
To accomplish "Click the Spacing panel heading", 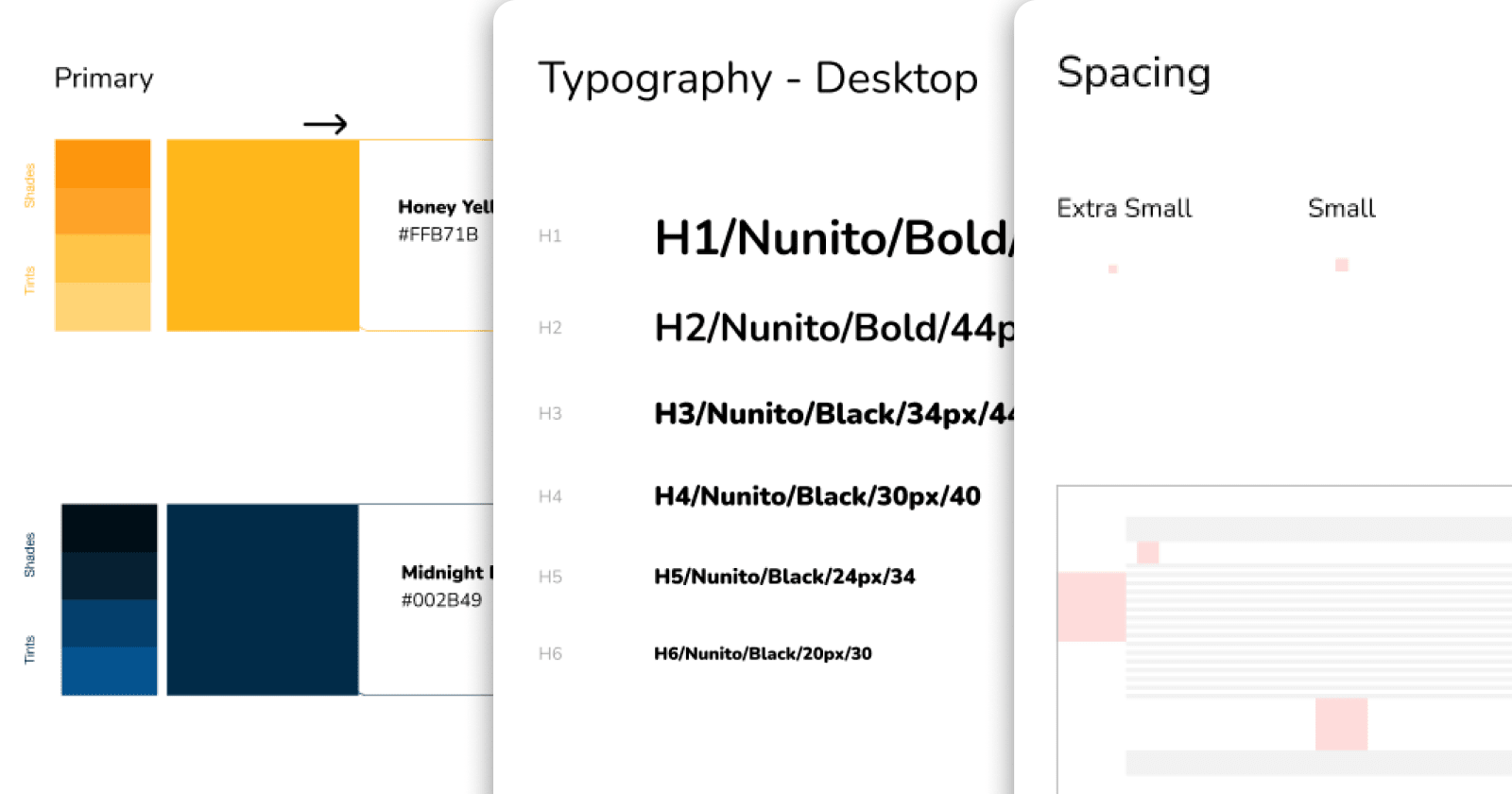I will 1134,74.
